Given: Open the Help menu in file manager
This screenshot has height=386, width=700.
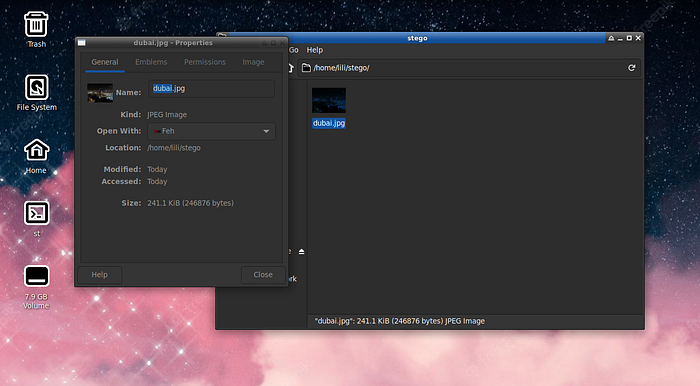Looking at the screenshot, I should click(x=314, y=50).
